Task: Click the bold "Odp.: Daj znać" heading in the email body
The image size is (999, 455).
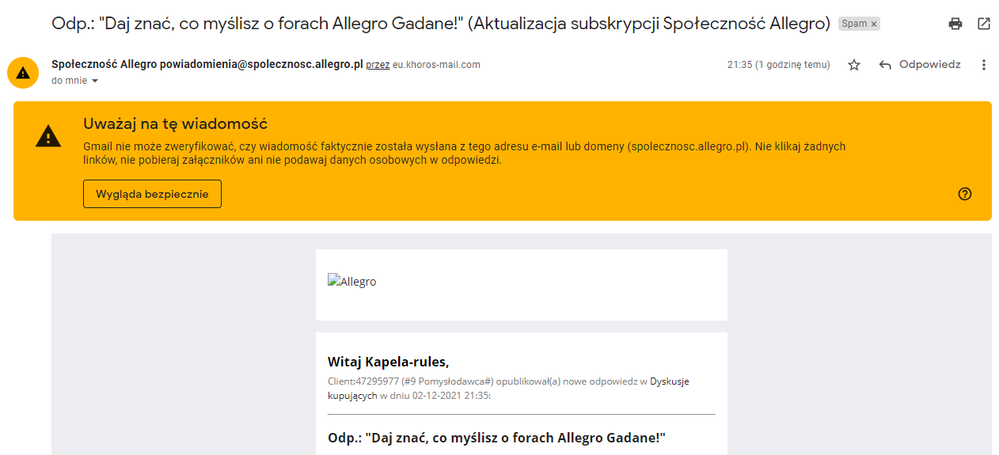Action: (x=496, y=438)
